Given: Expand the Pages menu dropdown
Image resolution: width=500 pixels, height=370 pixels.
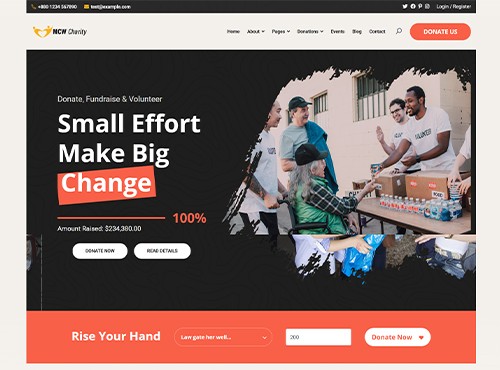Looking at the screenshot, I should (281, 31).
